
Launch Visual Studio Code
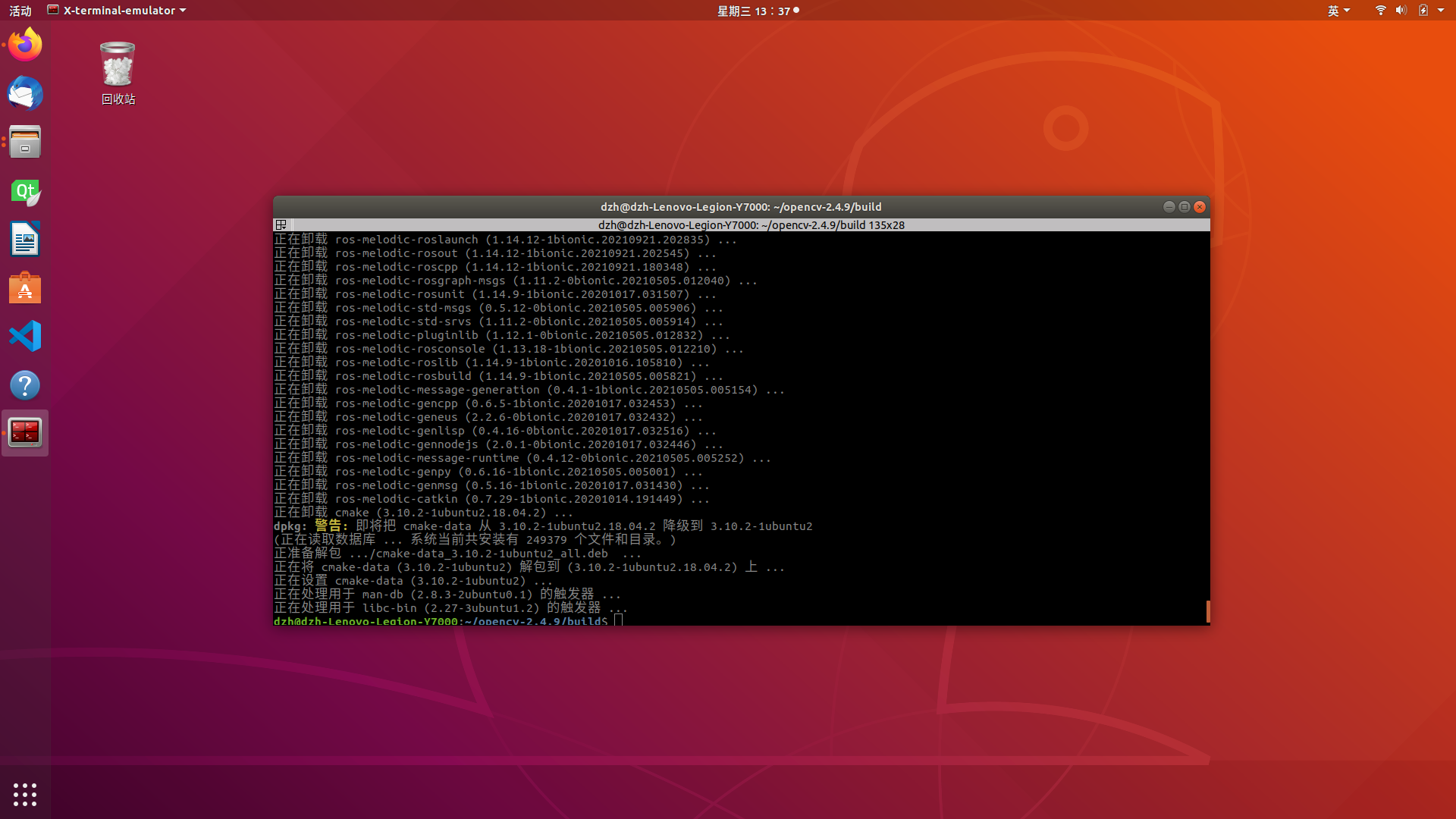25,336
